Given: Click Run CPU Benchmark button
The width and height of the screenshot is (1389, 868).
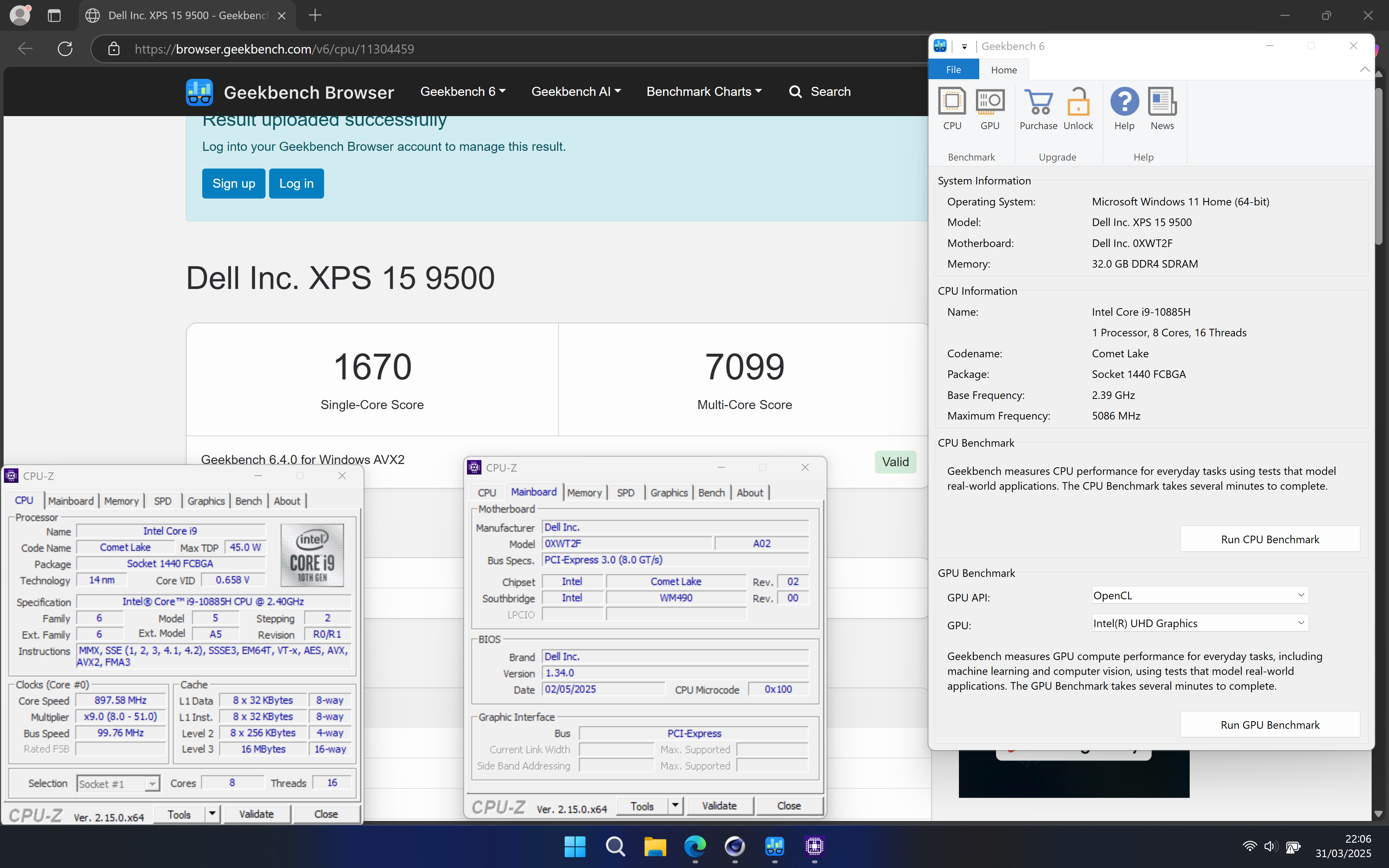Looking at the screenshot, I should point(1270,539).
